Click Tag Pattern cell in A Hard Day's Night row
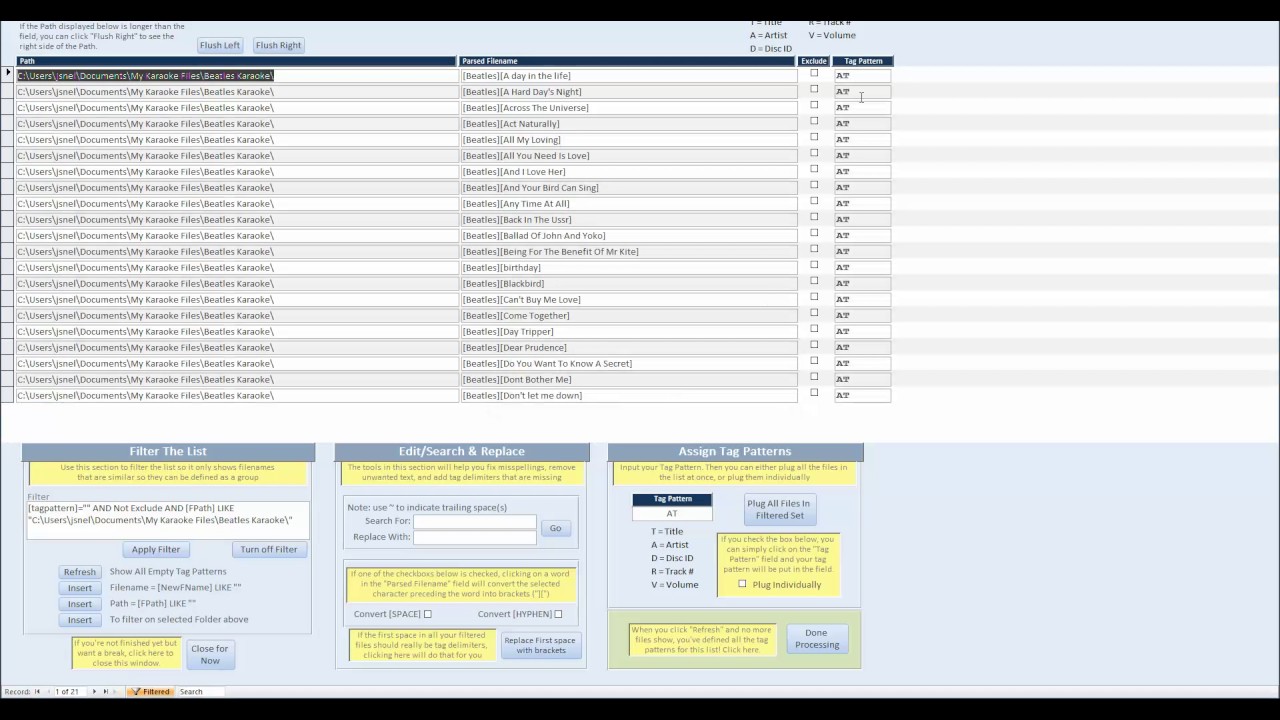 pyautogui.click(x=862, y=91)
